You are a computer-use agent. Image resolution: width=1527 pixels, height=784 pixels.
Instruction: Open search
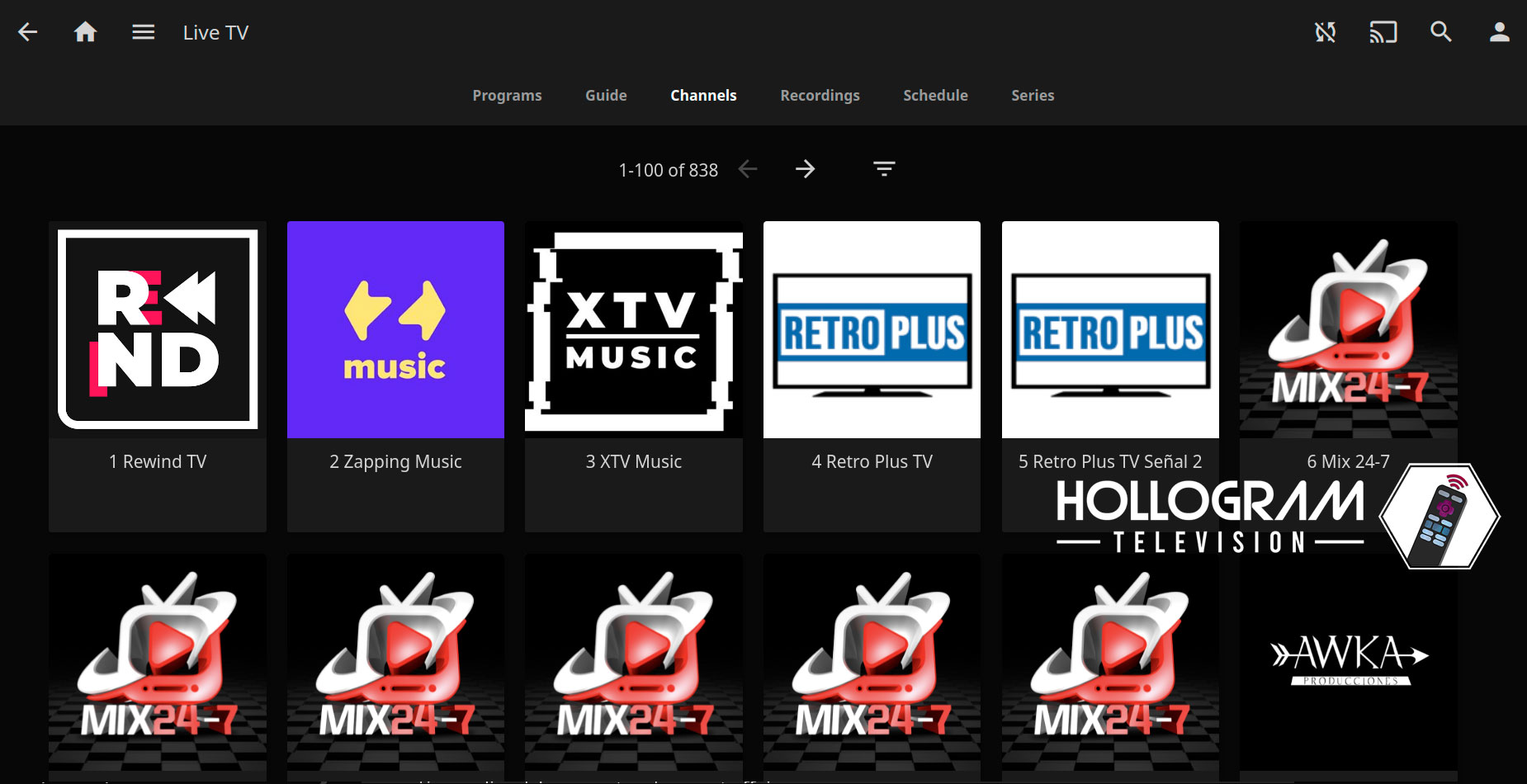(x=1440, y=31)
